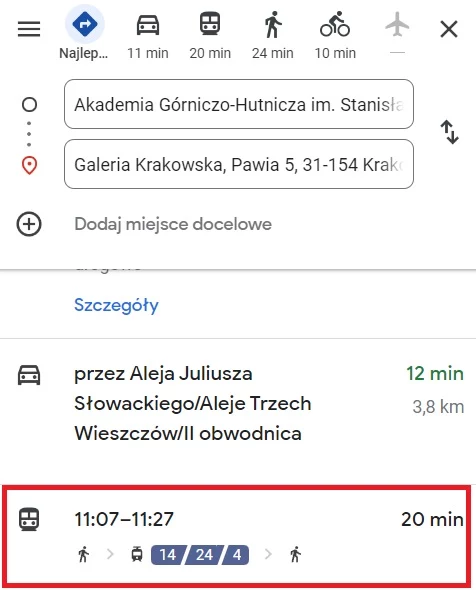Open the Szczegóły link
Image resolution: width=476 pixels, height=590 pixels.
(x=116, y=305)
